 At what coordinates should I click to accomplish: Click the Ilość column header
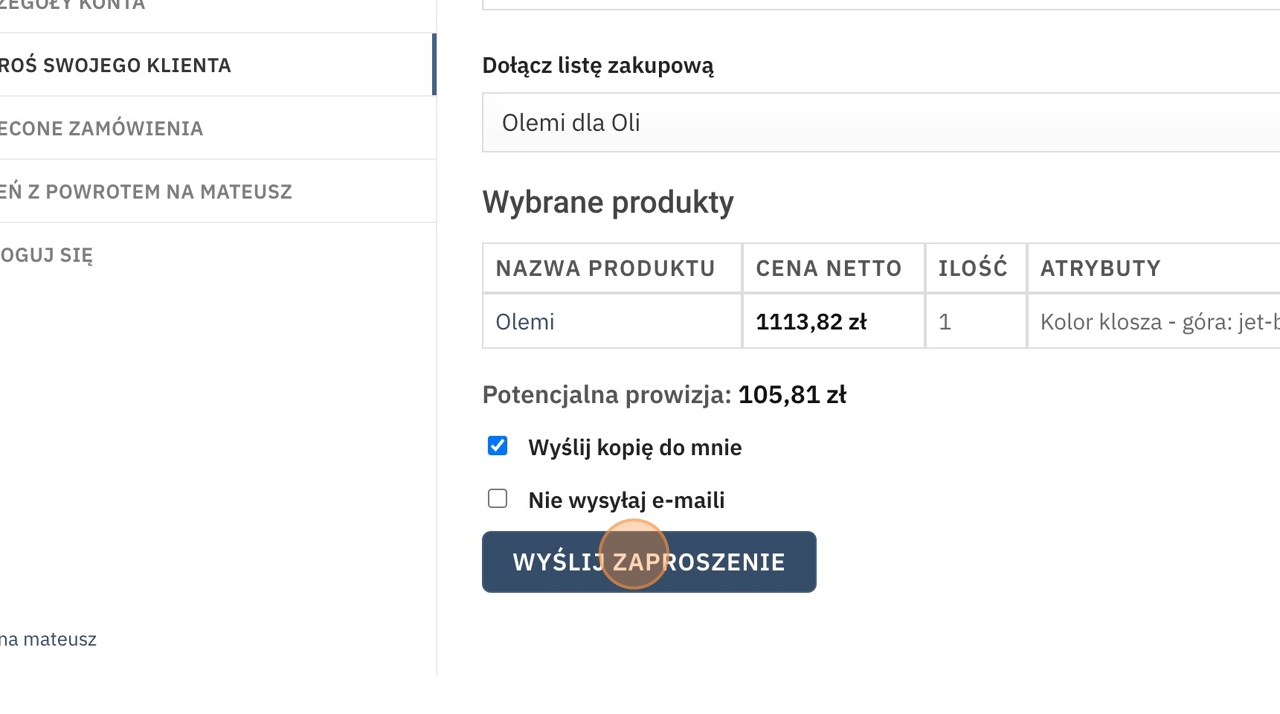[972, 268]
